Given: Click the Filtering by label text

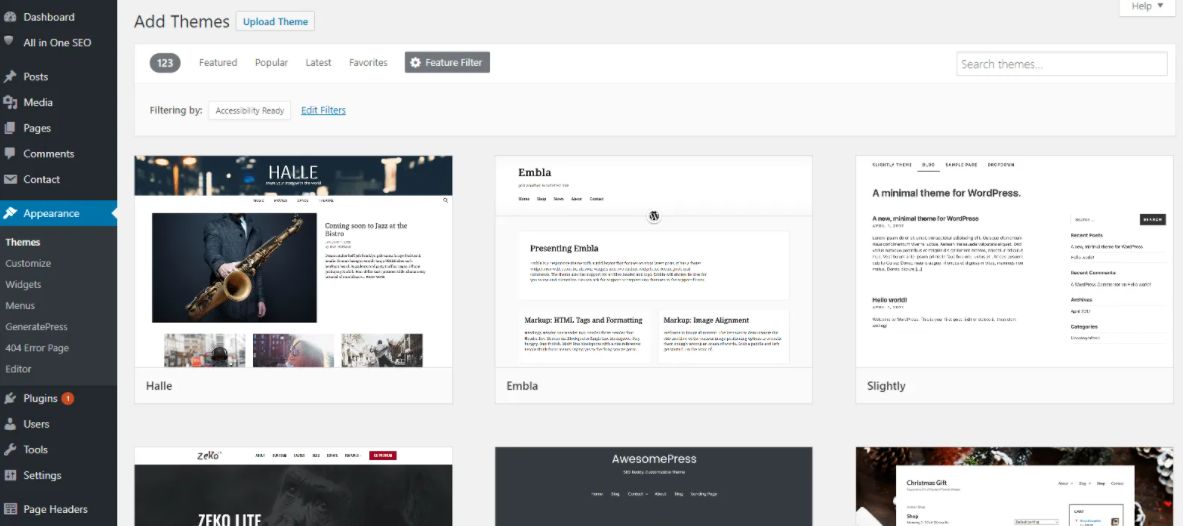Looking at the screenshot, I should (176, 110).
